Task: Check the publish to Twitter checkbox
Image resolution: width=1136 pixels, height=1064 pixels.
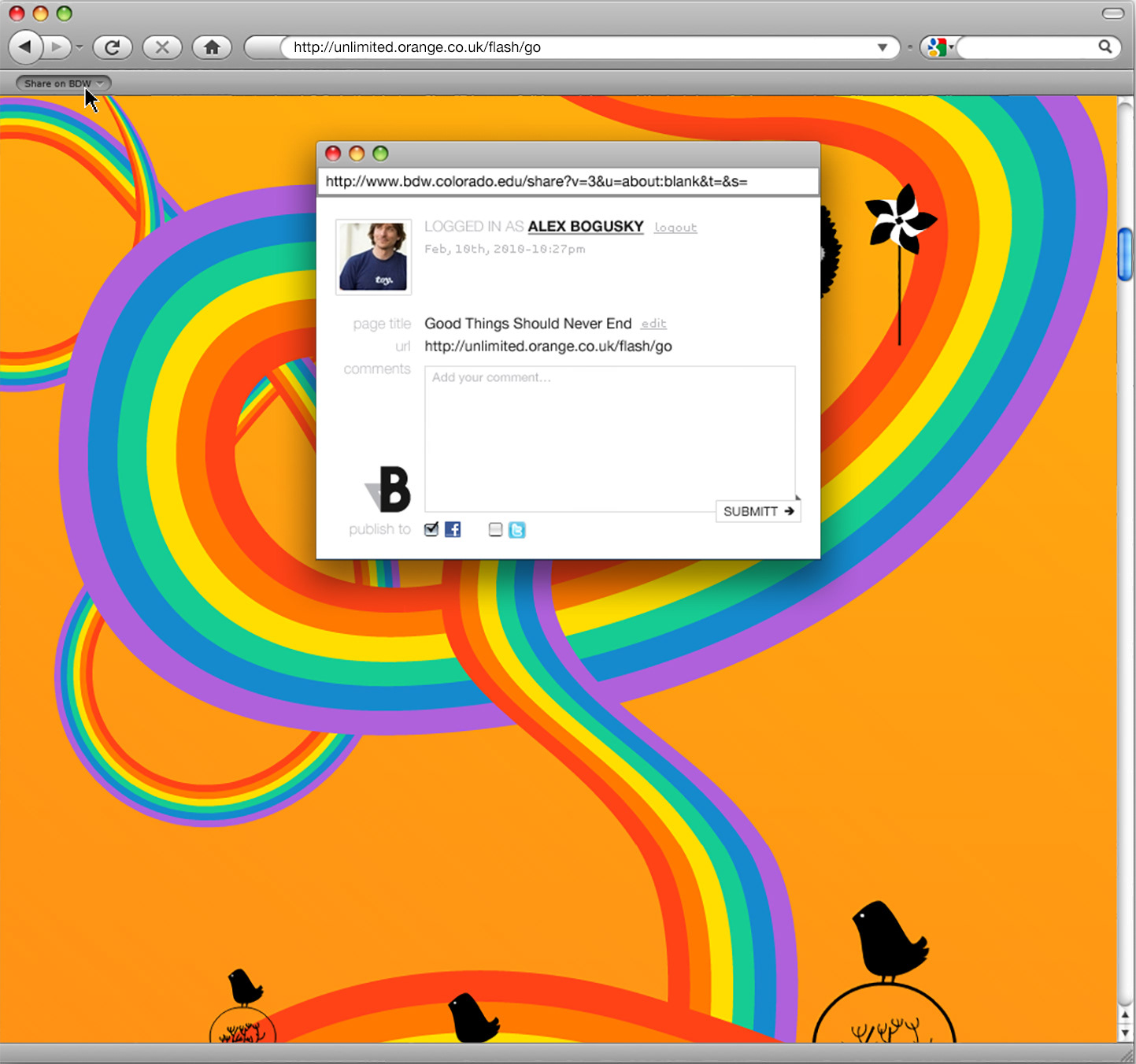Action: pyautogui.click(x=495, y=529)
